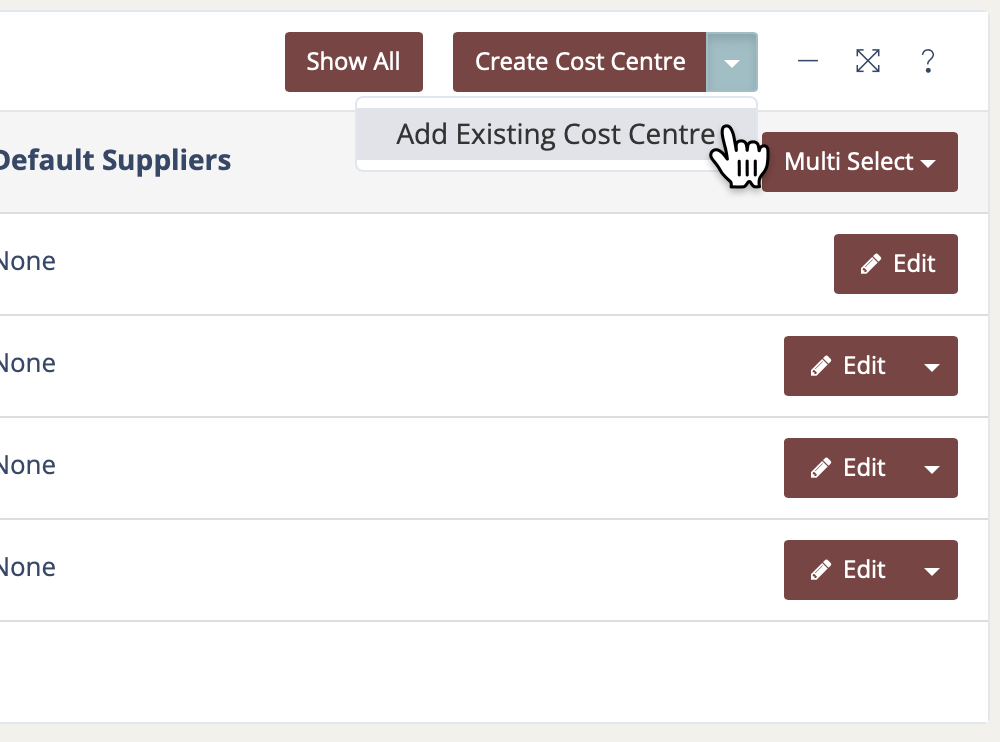Image resolution: width=1000 pixels, height=742 pixels.
Task: Open the Multi Select dropdown
Action: click(x=860, y=162)
